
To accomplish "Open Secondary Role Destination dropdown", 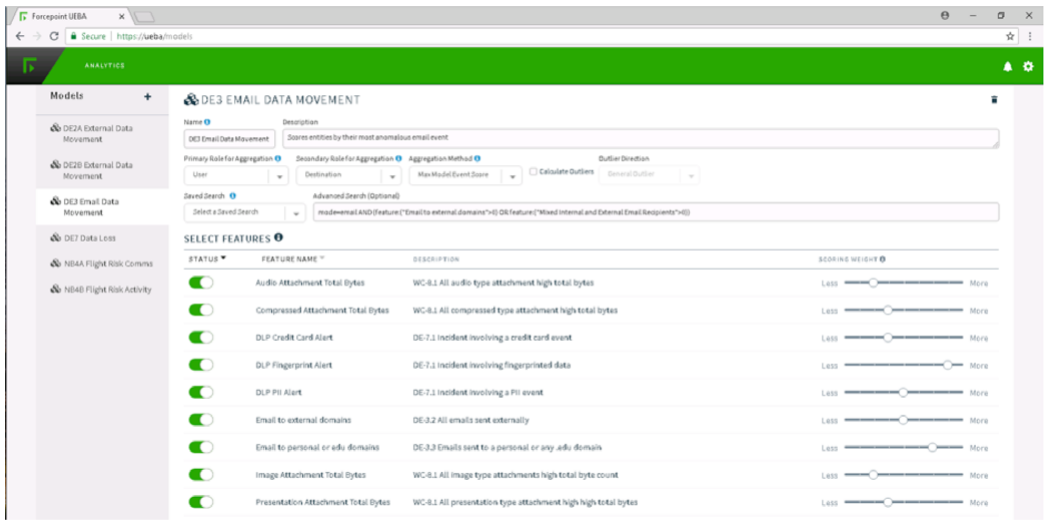I will 348,175.
